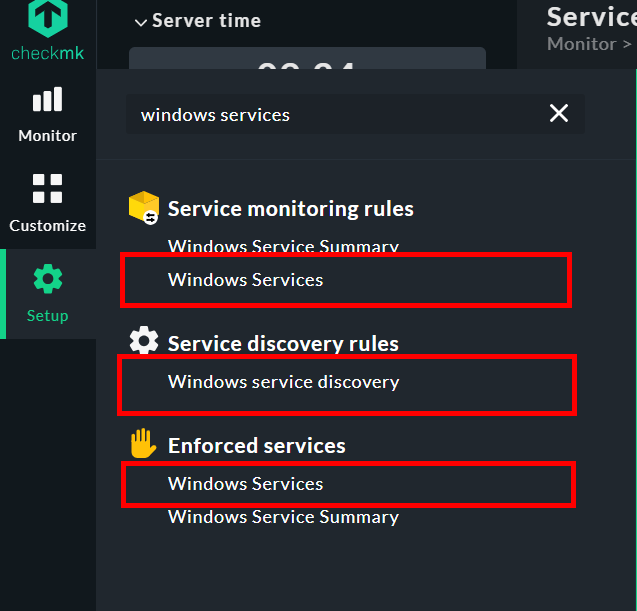The image size is (637, 611).
Task: Click the Service monitoring rules box icon
Action: pyautogui.click(x=144, y=209)
